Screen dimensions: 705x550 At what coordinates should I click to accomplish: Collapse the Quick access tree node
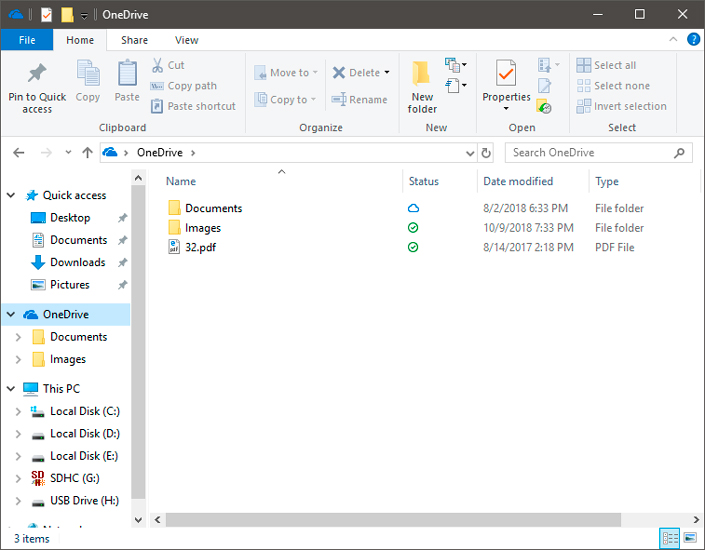coord(11,195)
